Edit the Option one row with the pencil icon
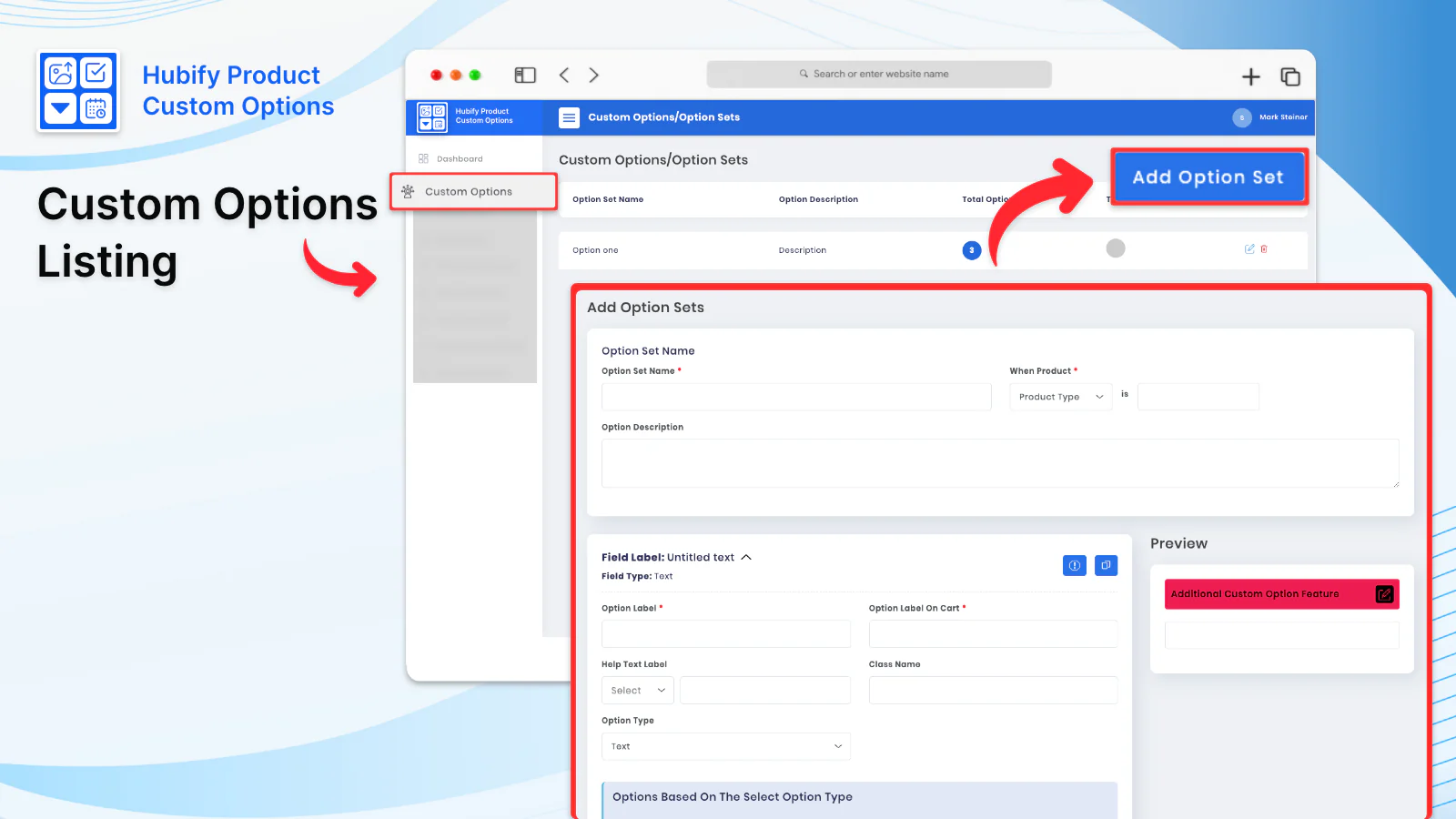The width and height of the screenshot is (1456, 819). (x=1249, y=249)
